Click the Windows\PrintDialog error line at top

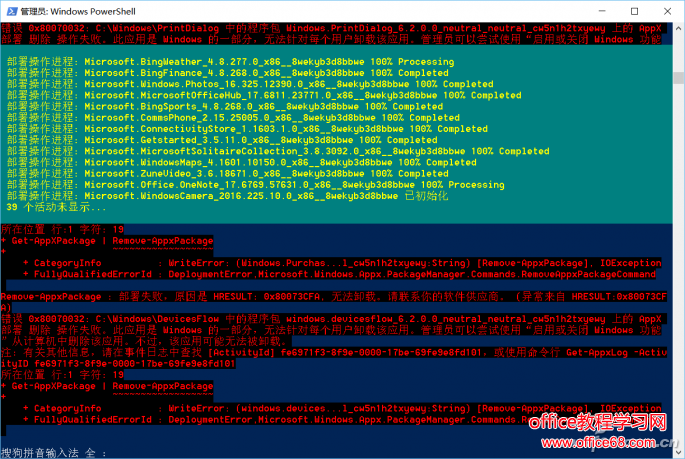[331, 28]
